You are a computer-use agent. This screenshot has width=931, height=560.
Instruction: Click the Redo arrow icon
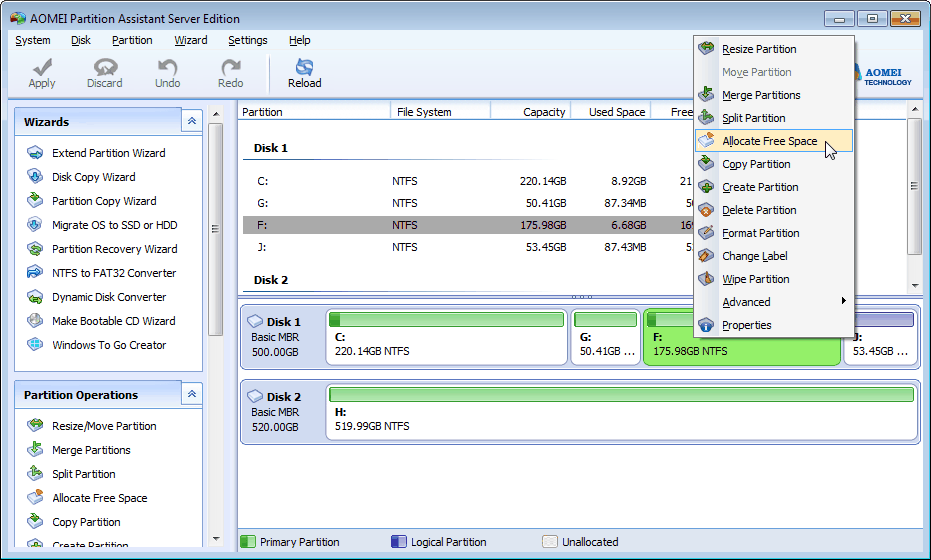click(x=230, y=67)
